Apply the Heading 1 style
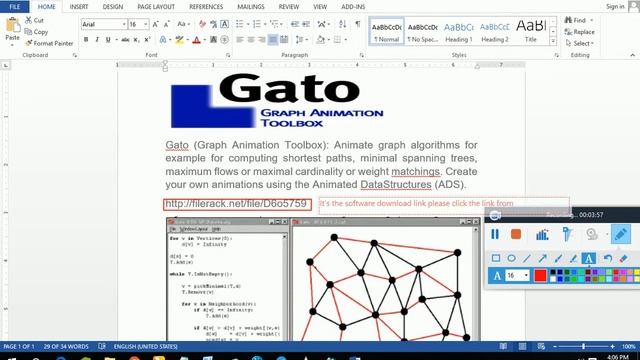Screen dimensions: 640x360 pos(458,31)
